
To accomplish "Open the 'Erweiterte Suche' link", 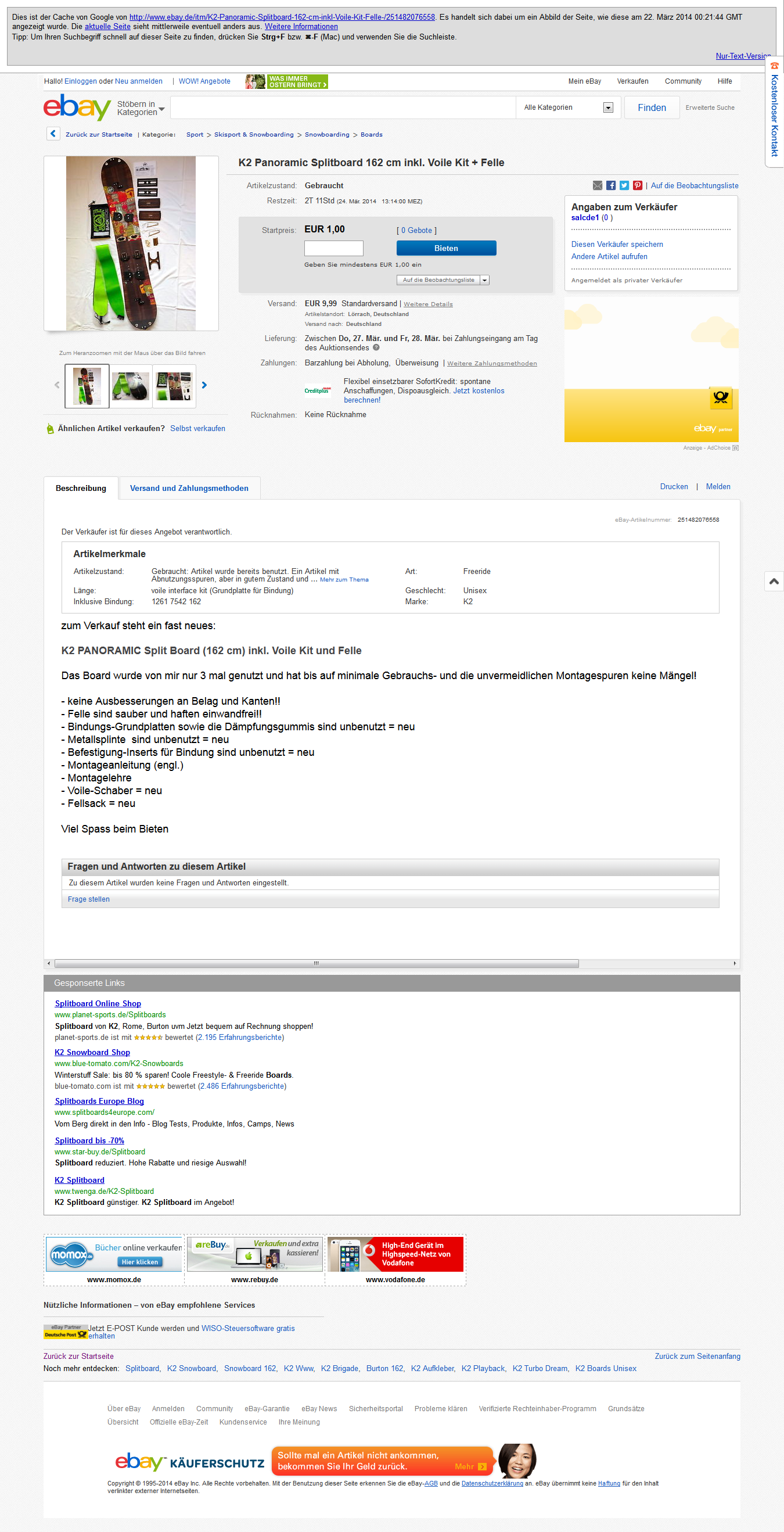I will pyautogui.click(x=710, y=107).
